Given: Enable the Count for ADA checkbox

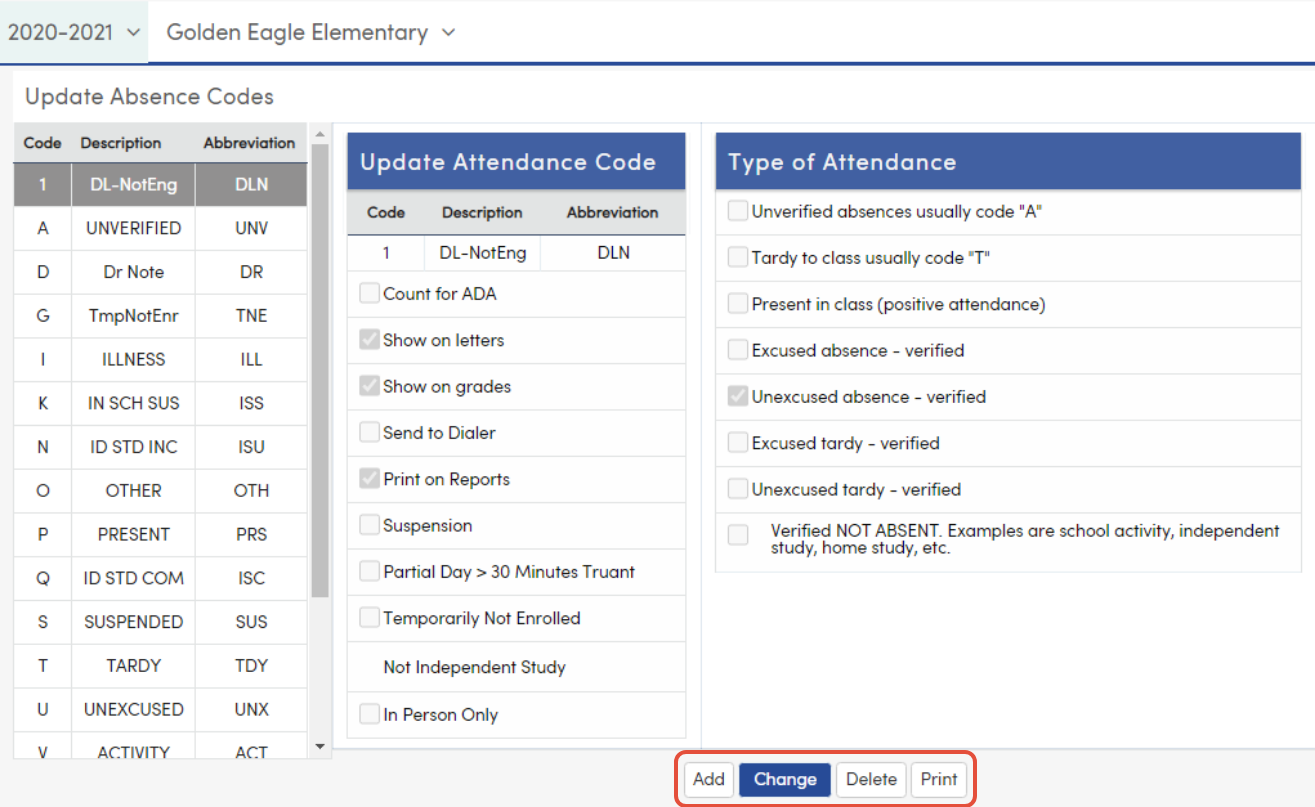Looking at the screenshot, I should point(369,293).
